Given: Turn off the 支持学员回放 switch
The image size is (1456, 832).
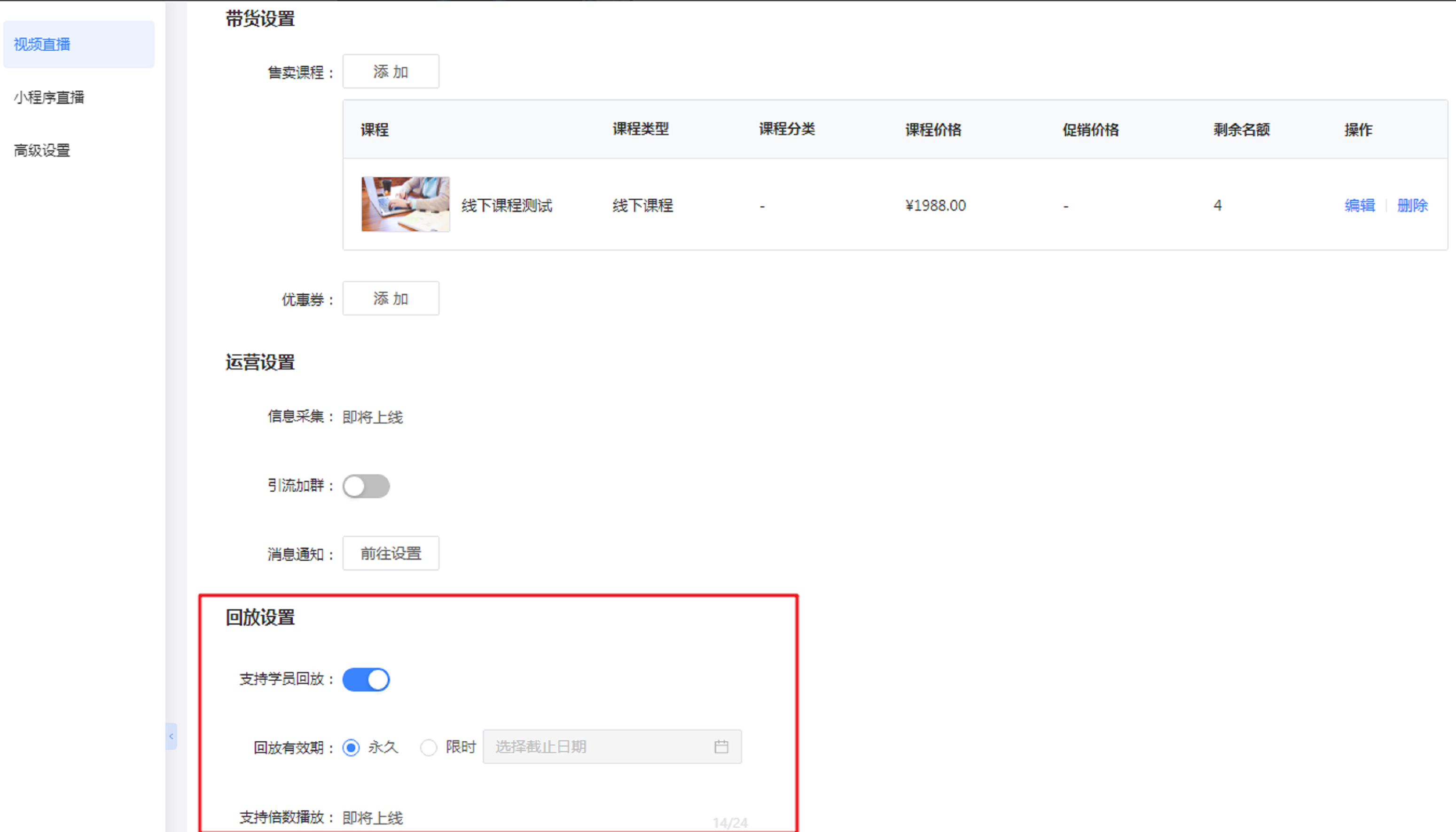Looking at the screenshot, I should pyautogui.click(x=366, y=679).
